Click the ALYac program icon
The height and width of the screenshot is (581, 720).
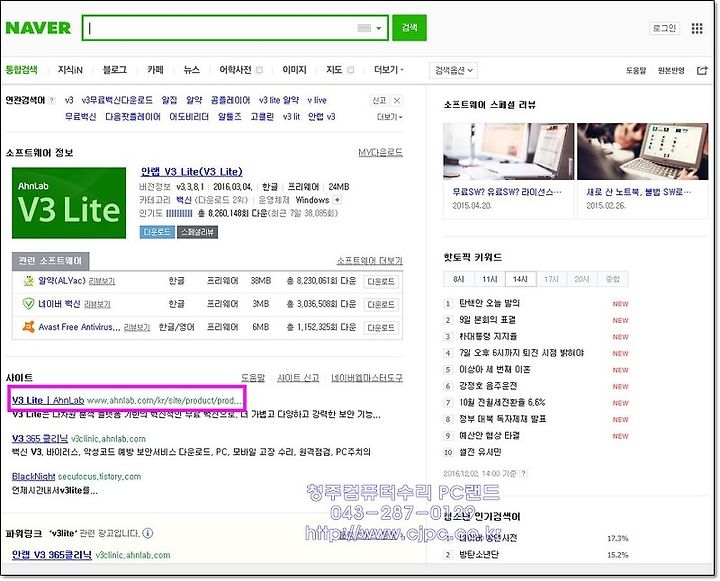pos(28,281)
